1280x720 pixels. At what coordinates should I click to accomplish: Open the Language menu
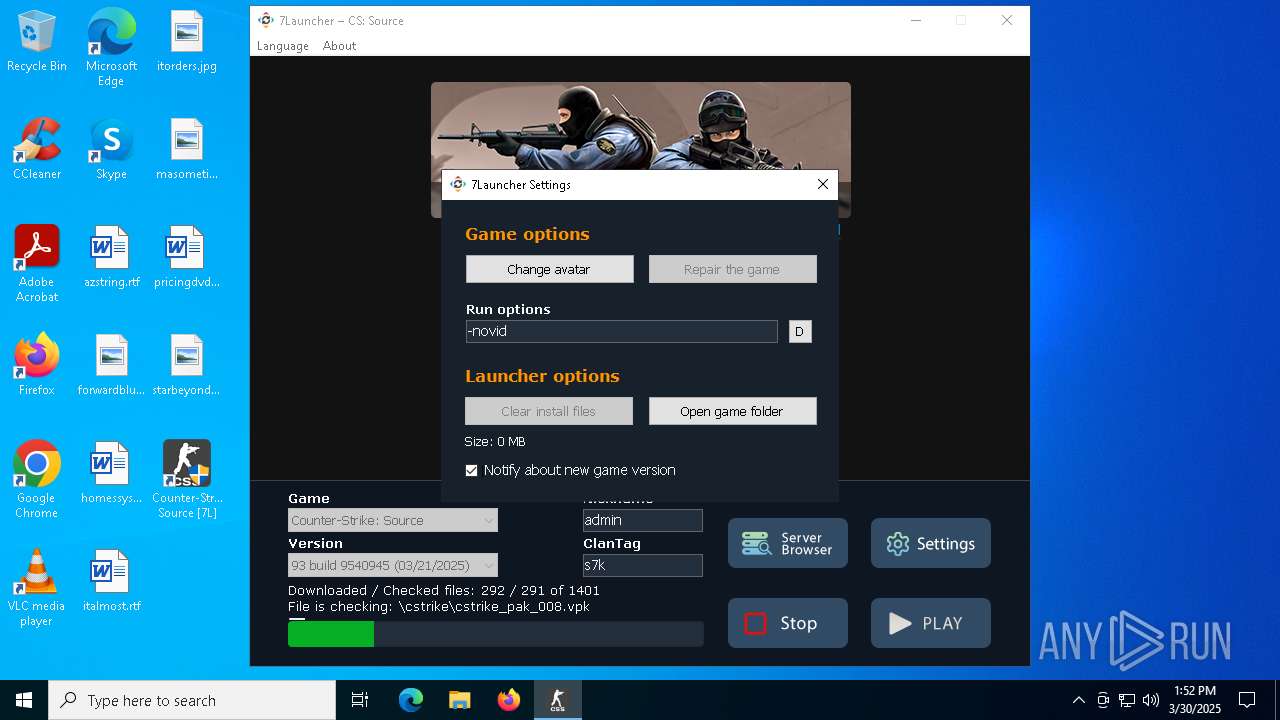[x=283, y=46]
